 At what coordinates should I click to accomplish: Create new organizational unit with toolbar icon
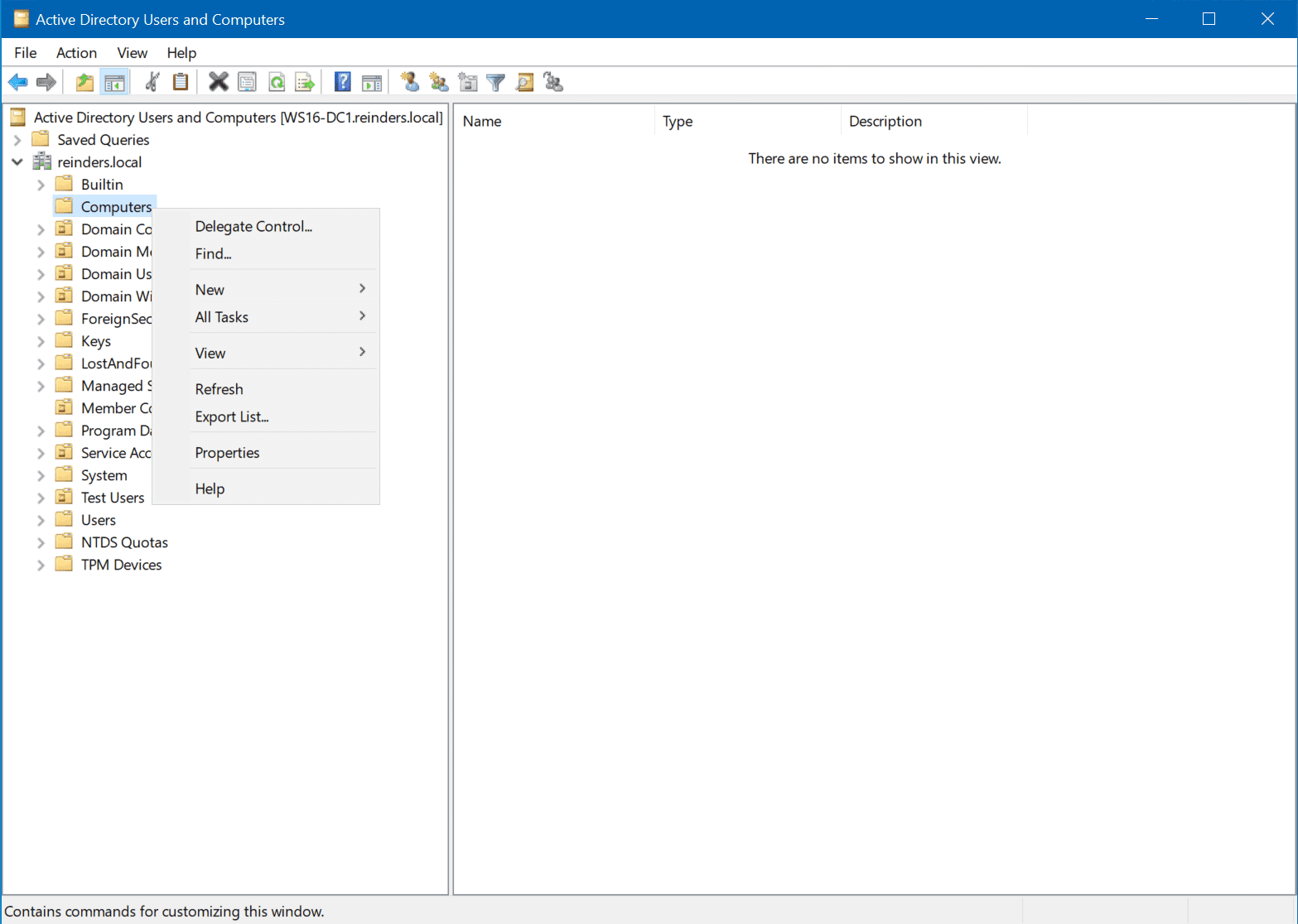click(x=468, y=82)
